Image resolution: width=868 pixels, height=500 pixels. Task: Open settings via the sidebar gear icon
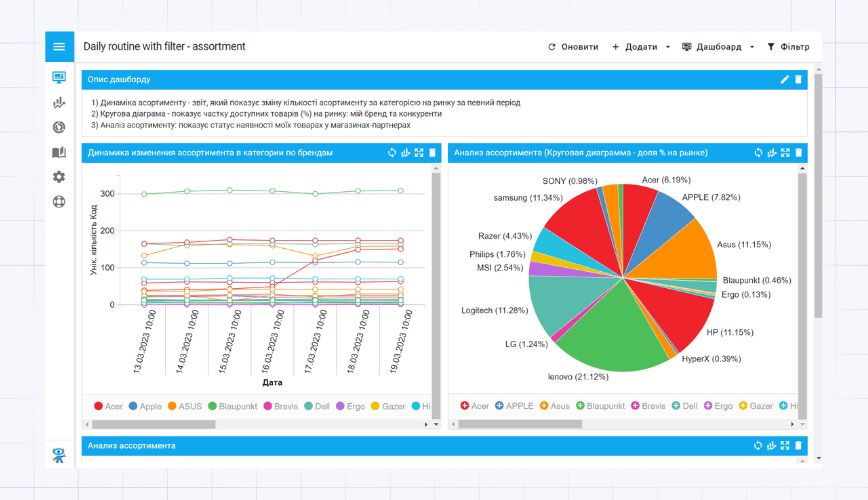tap(59, 177)
